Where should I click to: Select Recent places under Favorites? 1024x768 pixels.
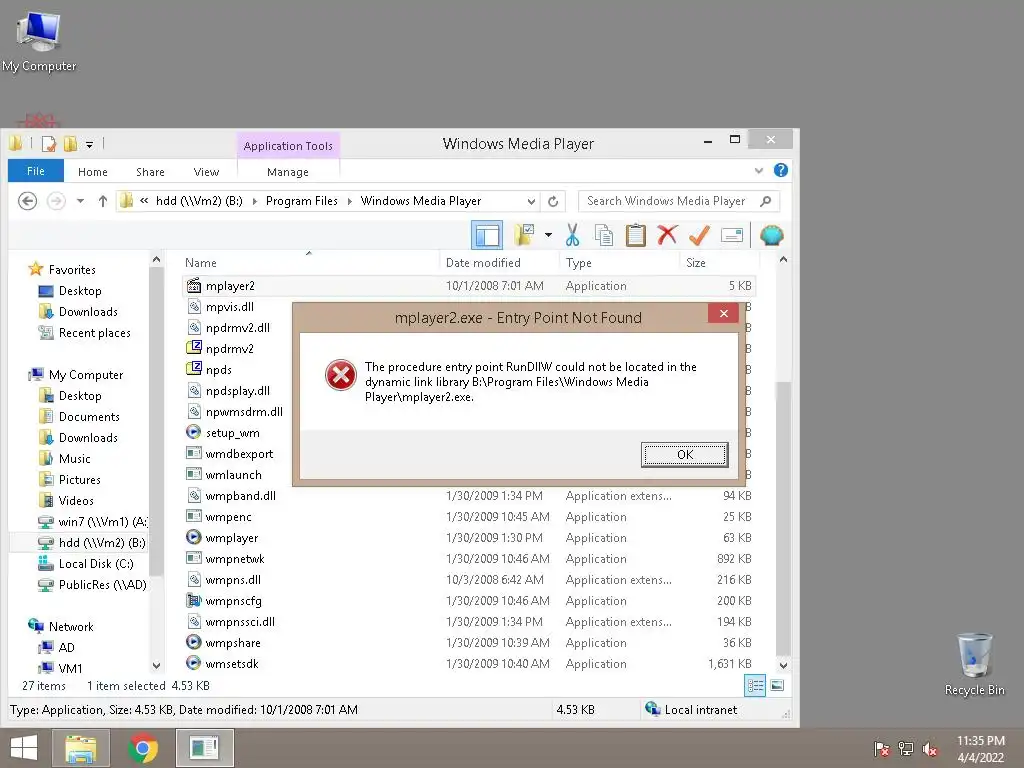[x=95, y=332]
